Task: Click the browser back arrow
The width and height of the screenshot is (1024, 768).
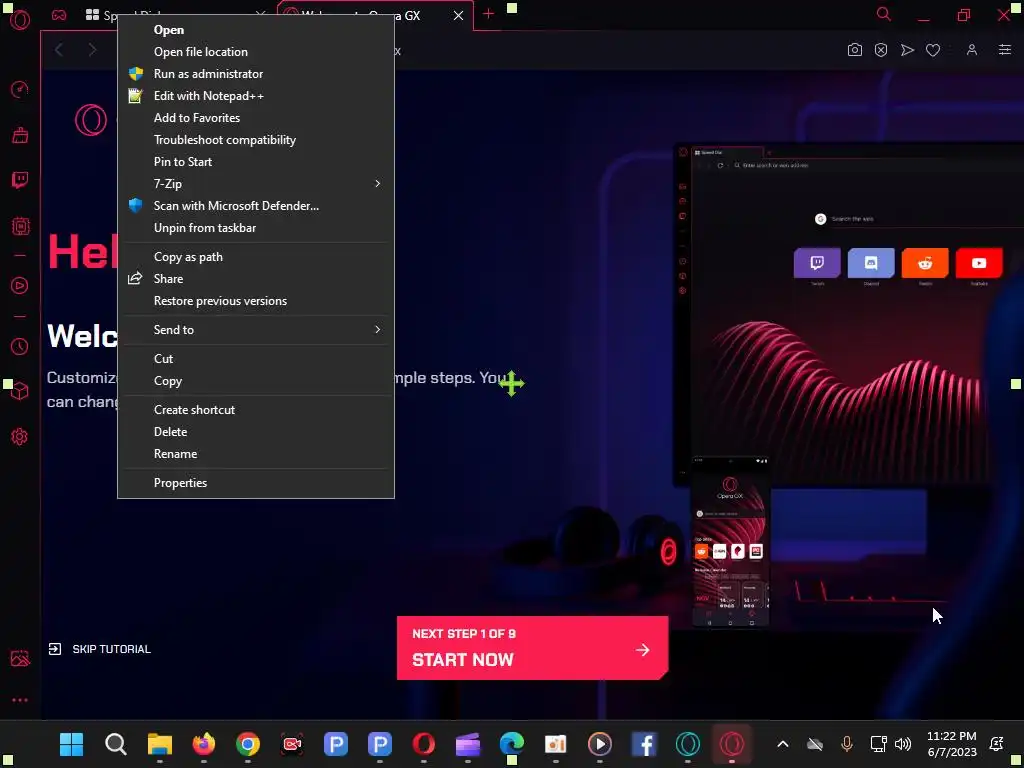Action: [x=59, y=50]
